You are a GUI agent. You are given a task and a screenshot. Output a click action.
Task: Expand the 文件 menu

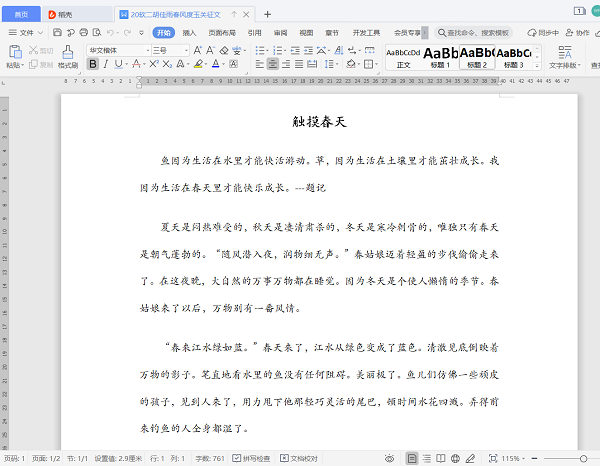click(26, 32)
